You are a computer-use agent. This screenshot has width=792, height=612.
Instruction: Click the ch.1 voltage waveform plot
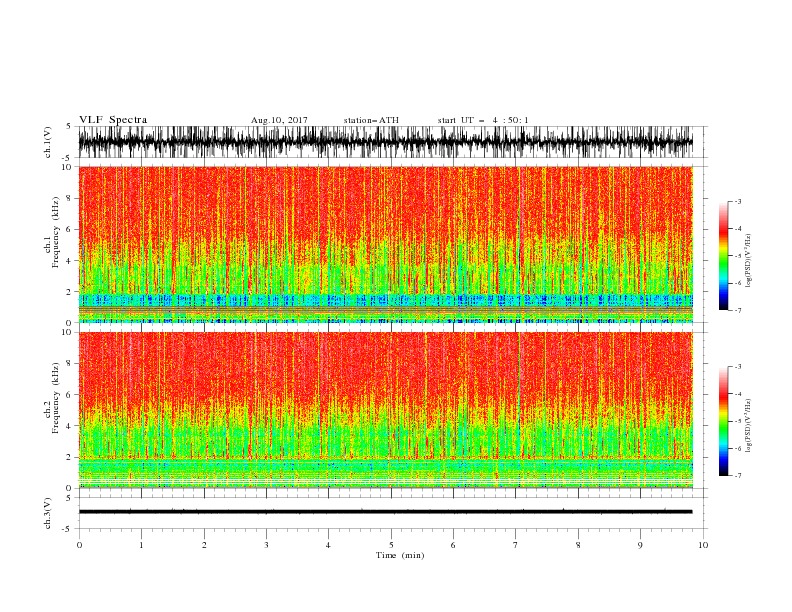(385, 142)
